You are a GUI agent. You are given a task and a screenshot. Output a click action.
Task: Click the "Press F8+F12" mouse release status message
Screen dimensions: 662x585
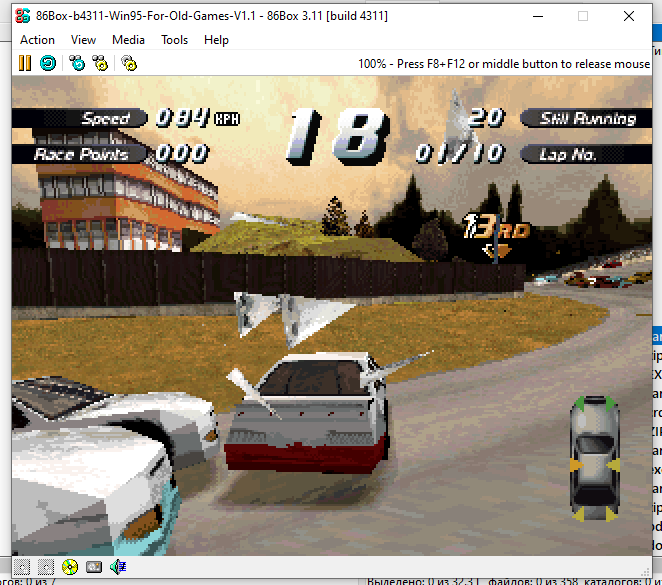click(504, 64)
